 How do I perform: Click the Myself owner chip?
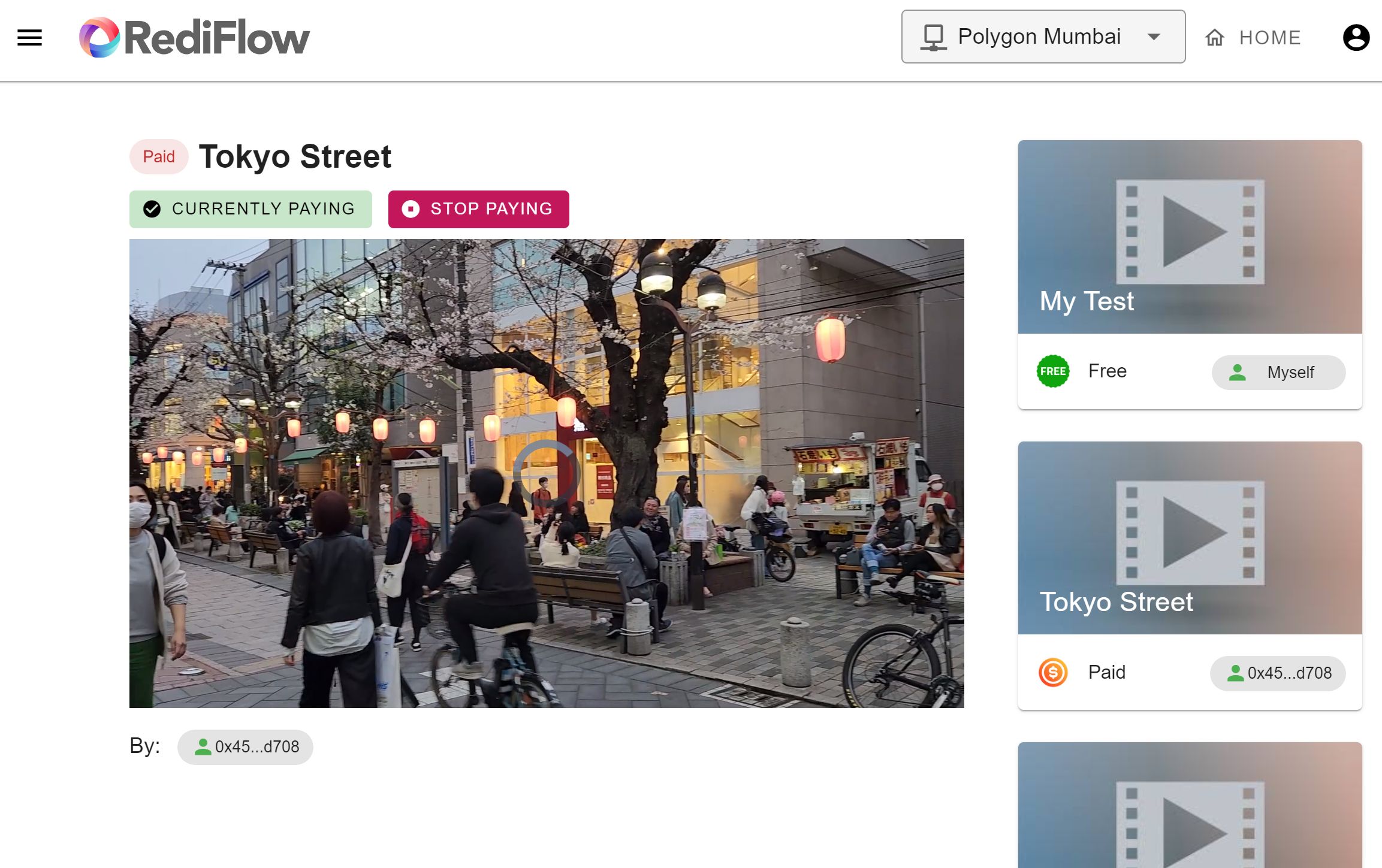(x=1278, y=373)
